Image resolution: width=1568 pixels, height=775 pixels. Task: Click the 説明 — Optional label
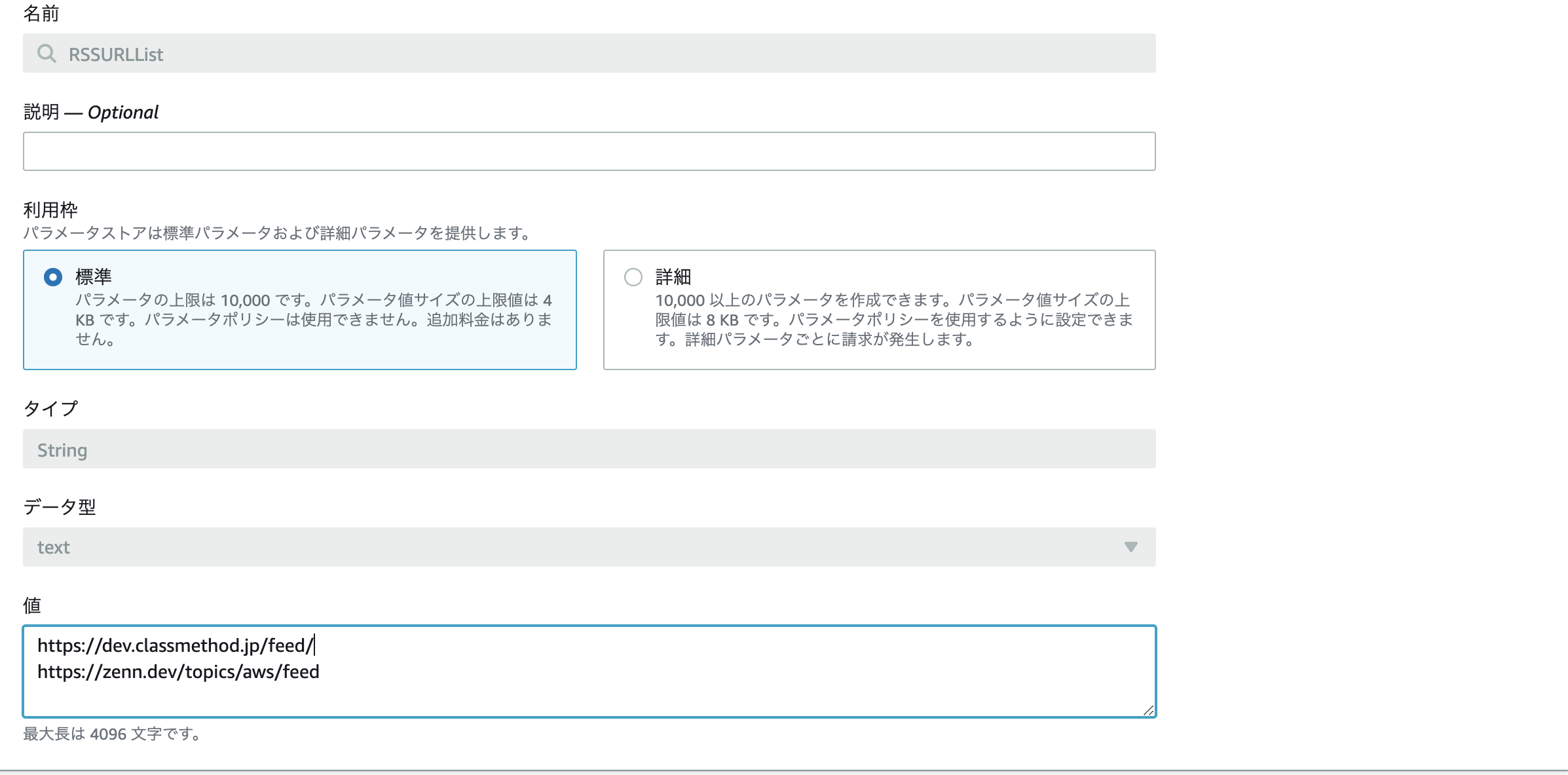[91, 113]
